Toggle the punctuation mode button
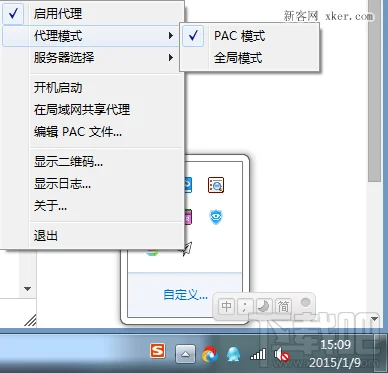The height and width of the screenshot is (373, 388). [x=245, y=306]
